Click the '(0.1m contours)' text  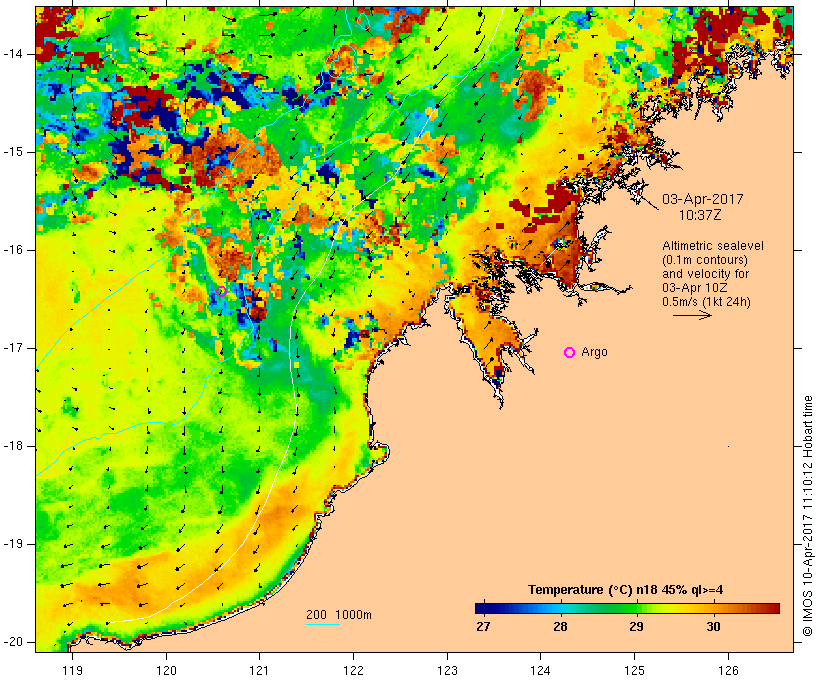click(x=705, y=260)
